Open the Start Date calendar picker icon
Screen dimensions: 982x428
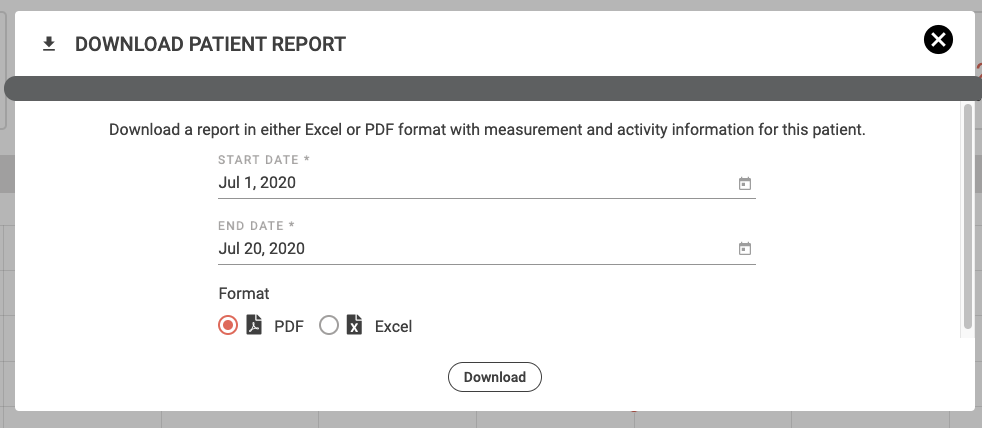[x=744, y=184]
